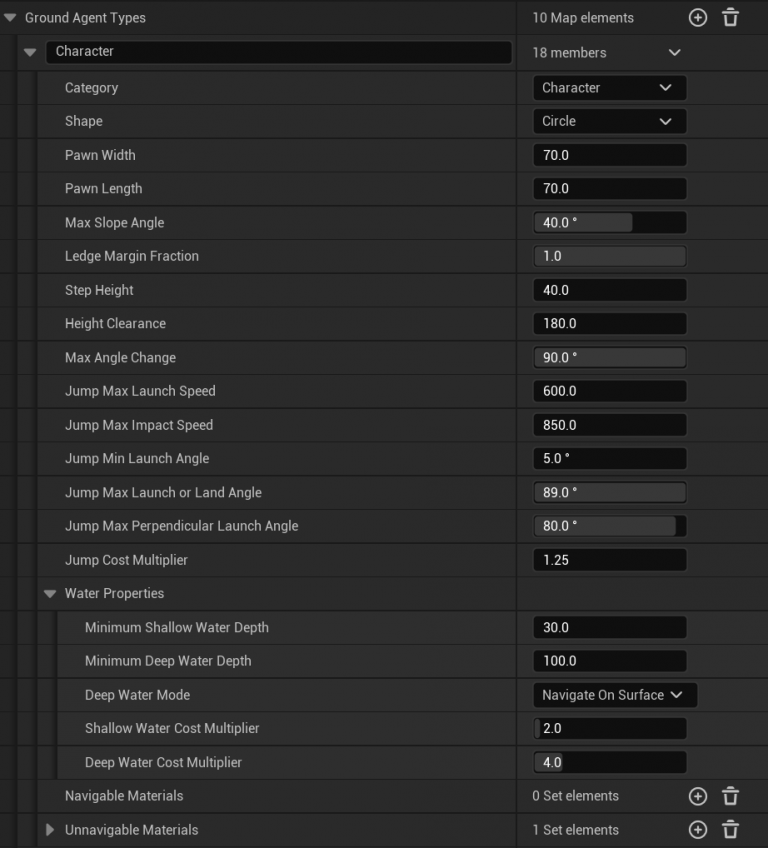Open the Shape dropdown set to Circle
Viewport: 768px width, 848px height.
click(609, 121)
